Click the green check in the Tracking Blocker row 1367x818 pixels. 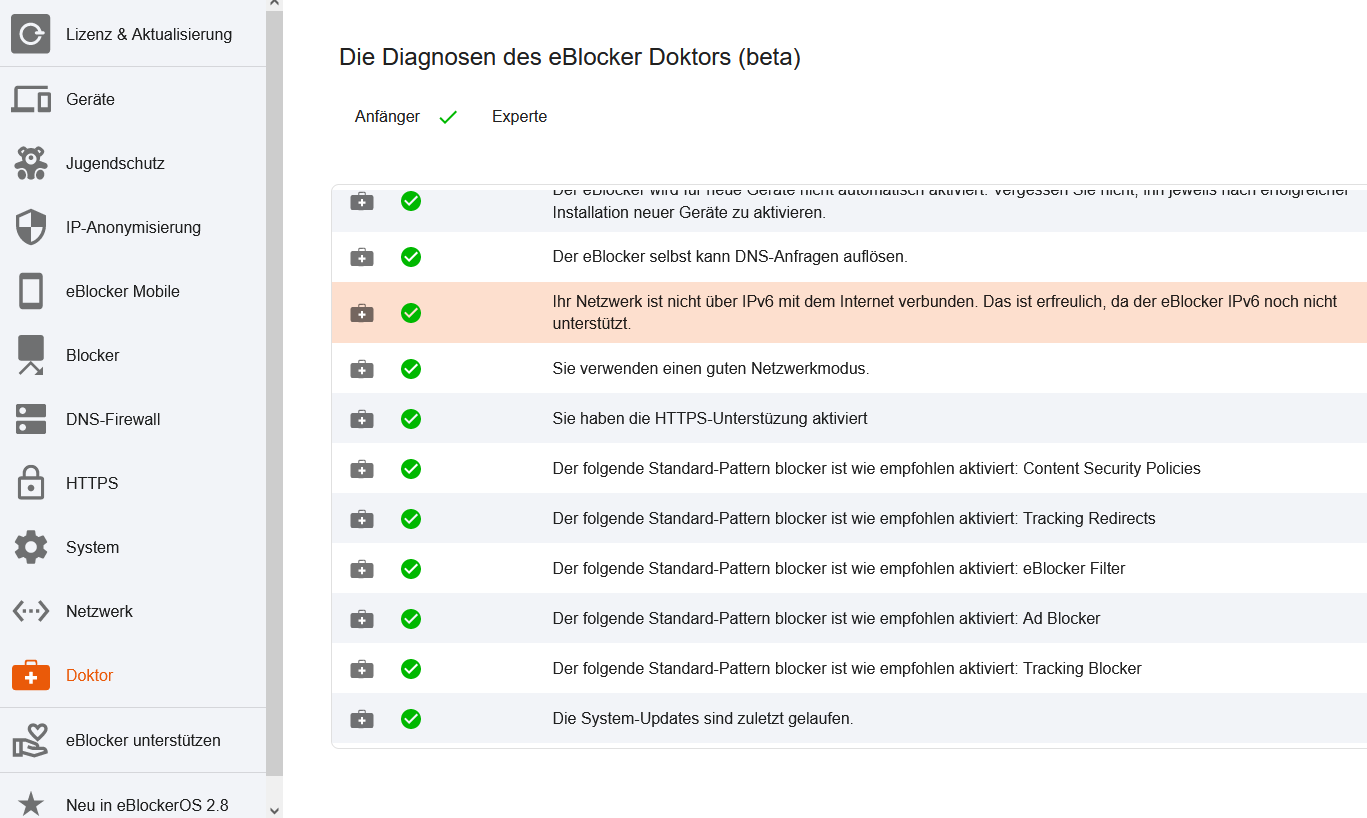[x=410, y=669]
